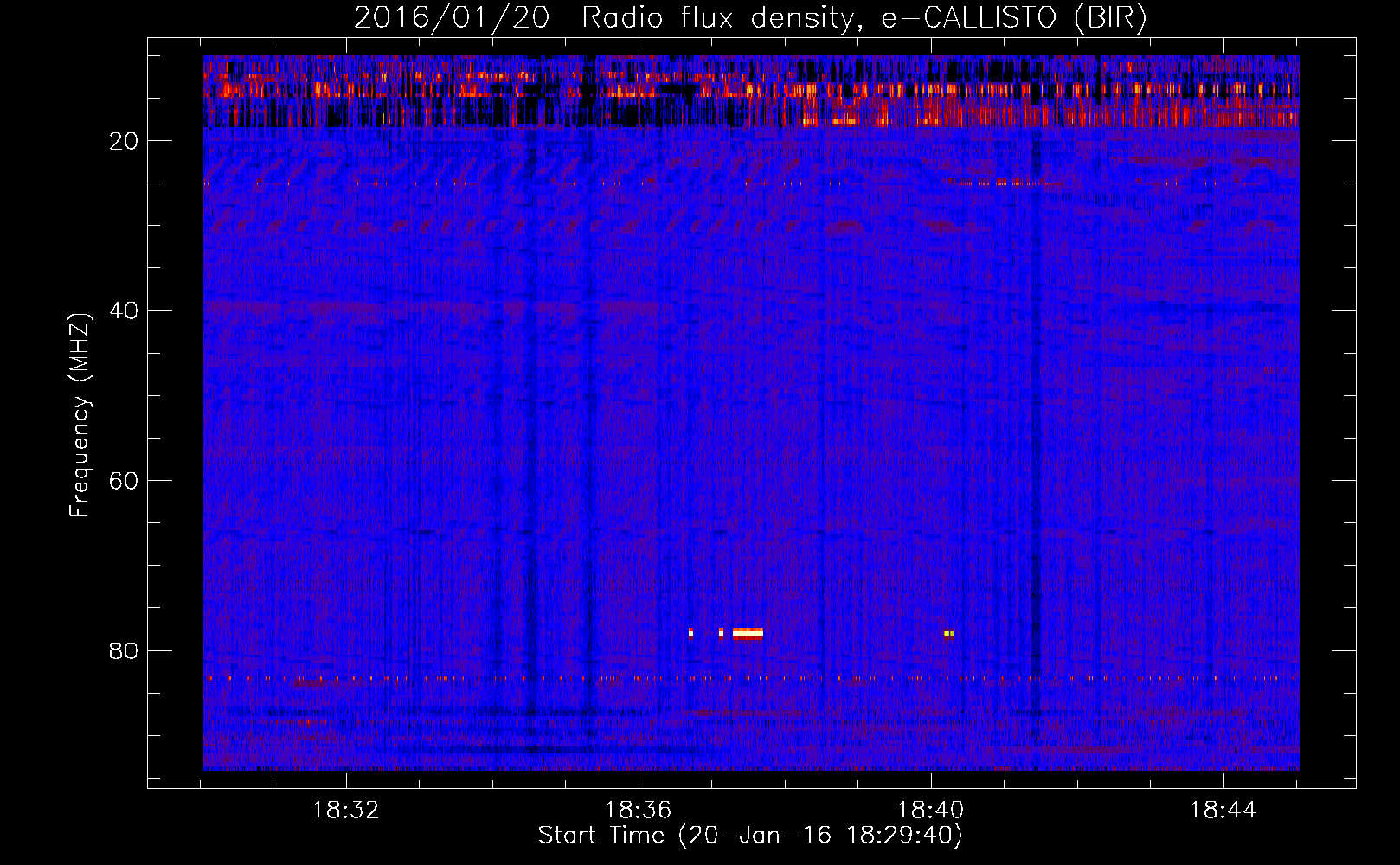This screenshot has height=865, width=1400.
Task: Click the 18:40 time tick label
Action: tap(930, 811)
